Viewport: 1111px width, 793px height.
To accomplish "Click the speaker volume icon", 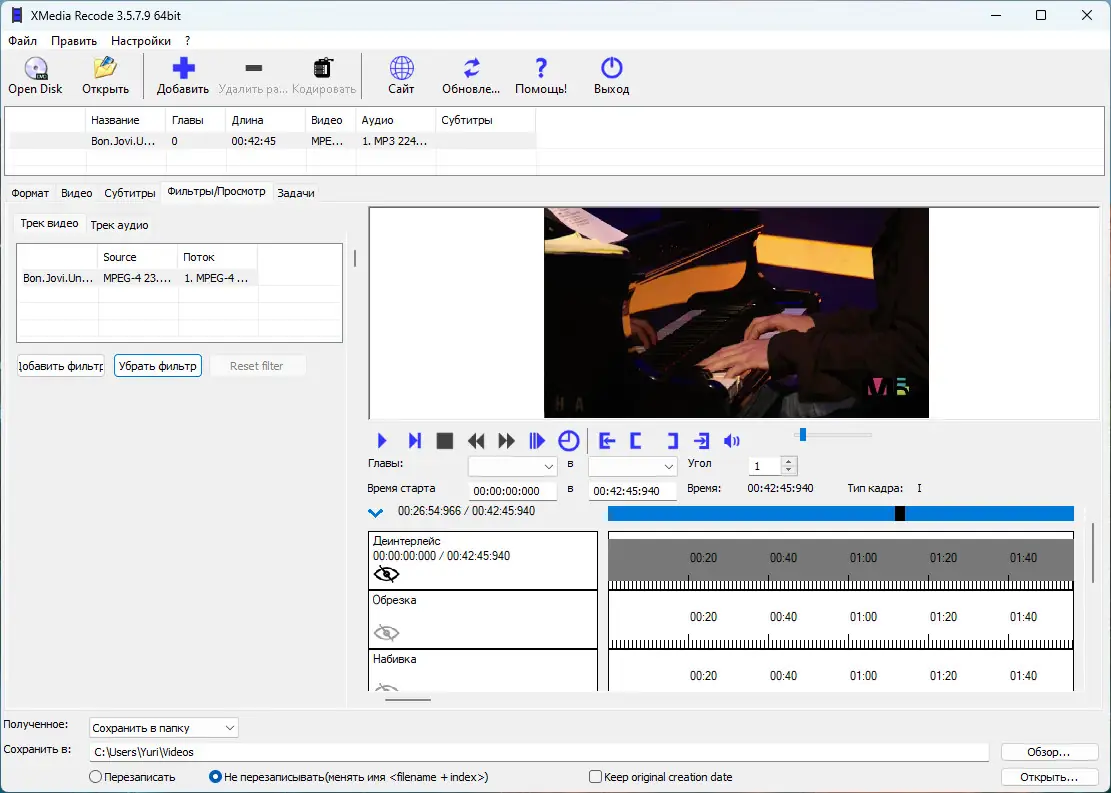I will [x=732, y=441].
